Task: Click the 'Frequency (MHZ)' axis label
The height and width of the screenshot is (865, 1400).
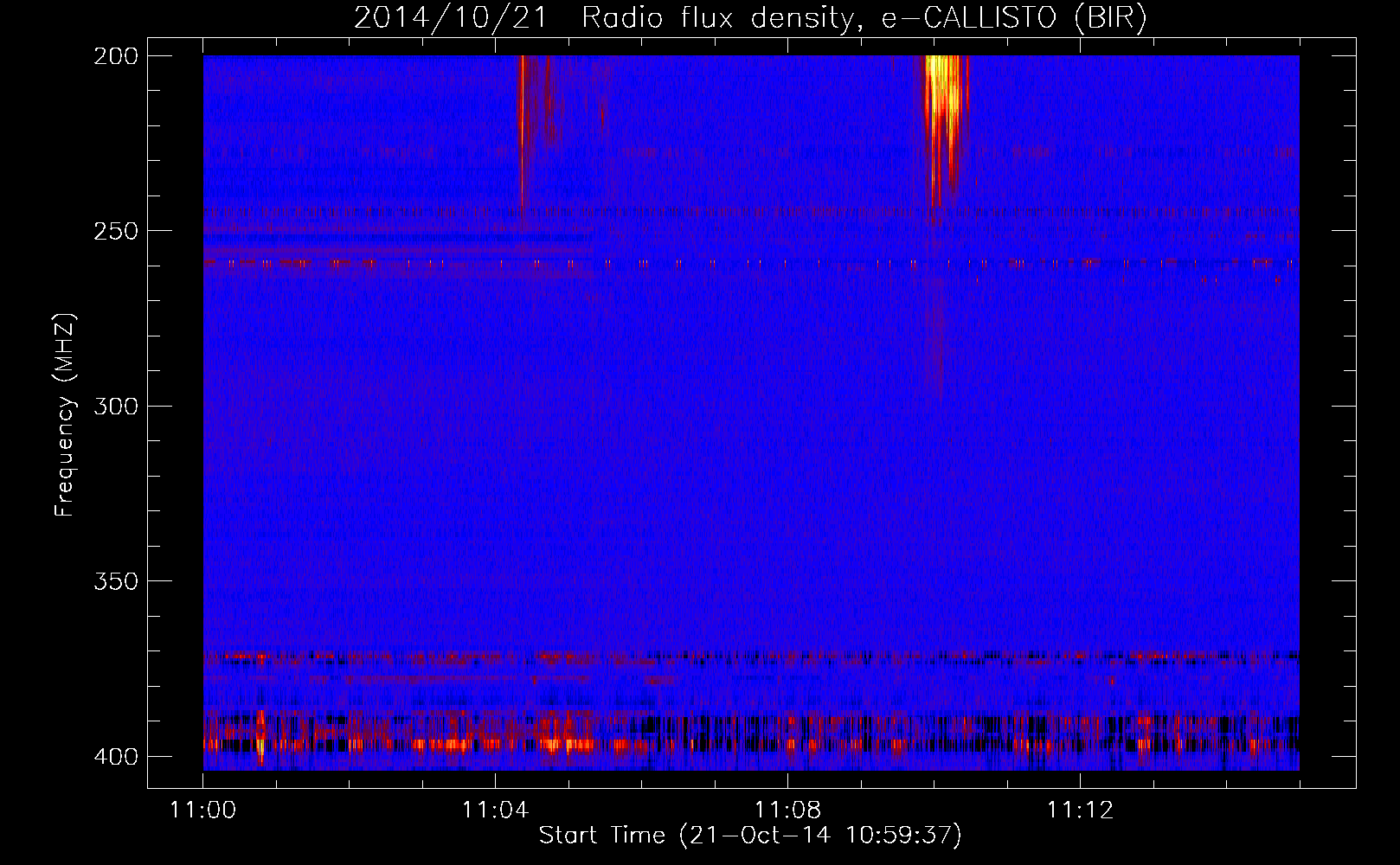Action: click(x=65, y=414)
